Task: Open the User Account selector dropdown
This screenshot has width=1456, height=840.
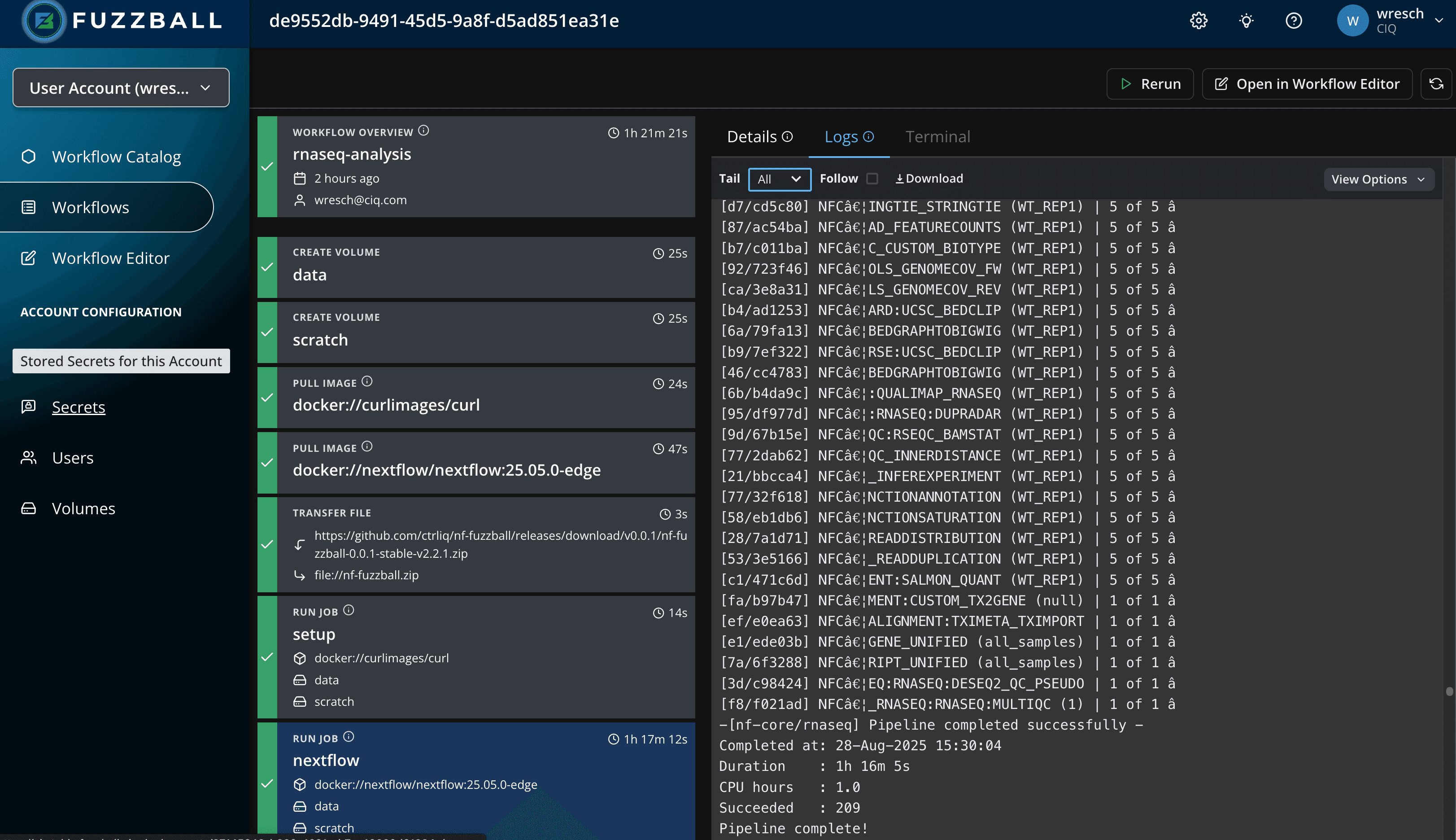Action: pyautogui.click(x=121, y=87)
